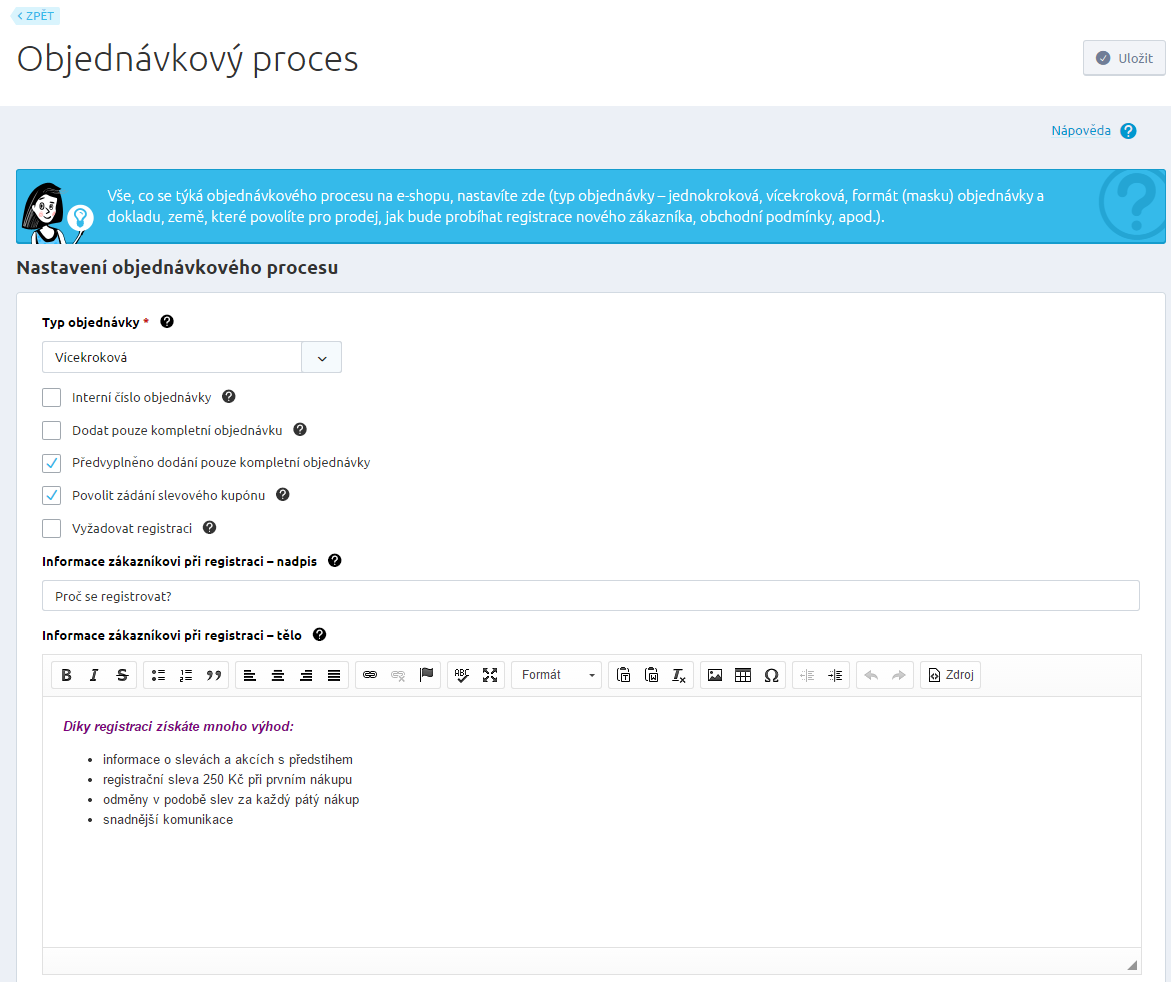Check Dodat pouze kompletní objednávku
The width and height of the screenshot is (1171, 982).
[52, 430]
